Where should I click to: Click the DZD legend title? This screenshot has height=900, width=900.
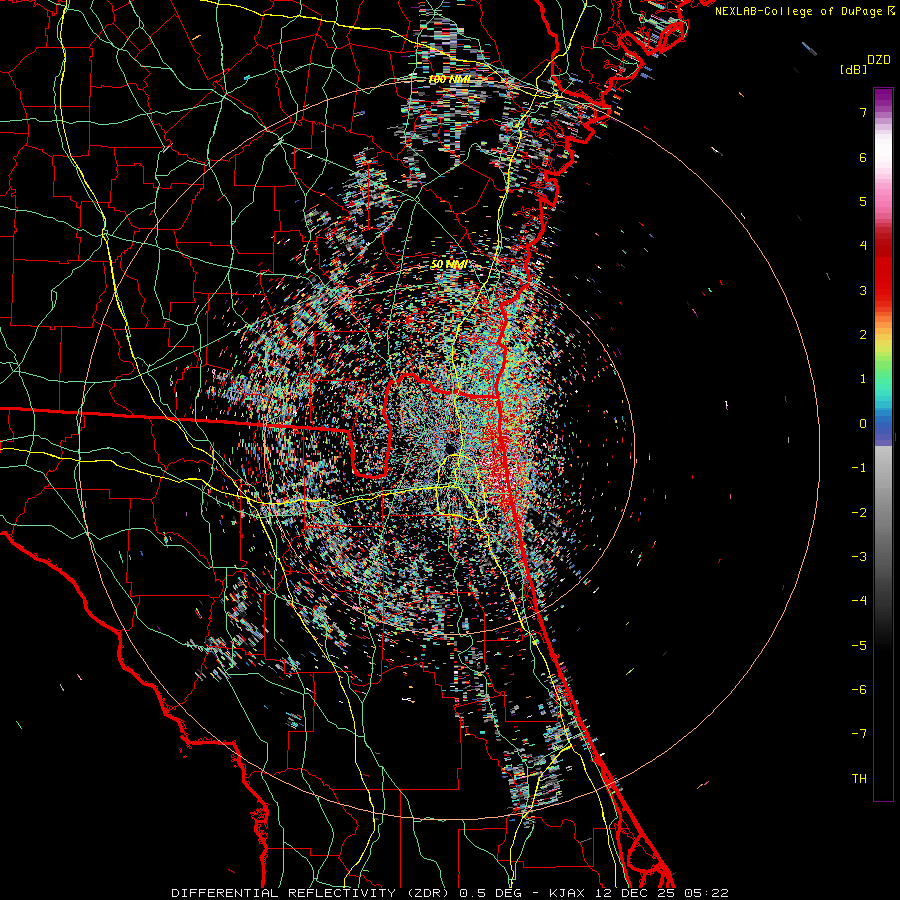coord(879,60)
